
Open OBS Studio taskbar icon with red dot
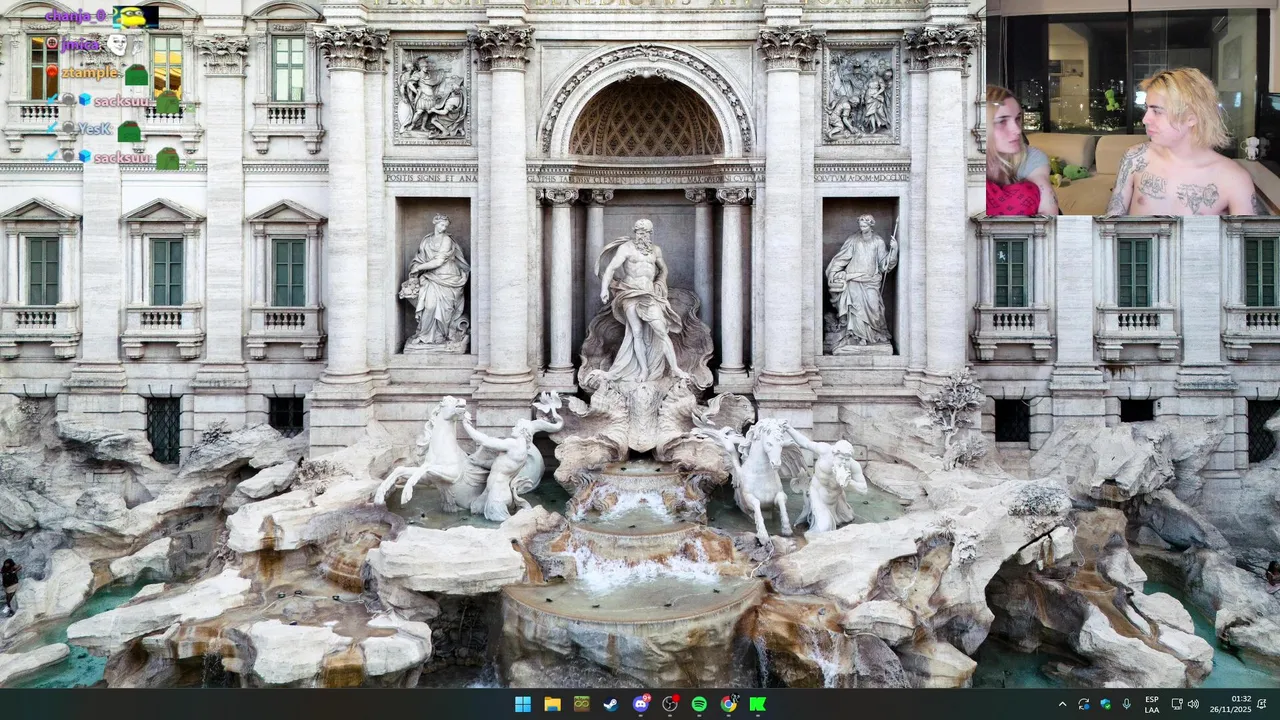click(670, 704)
